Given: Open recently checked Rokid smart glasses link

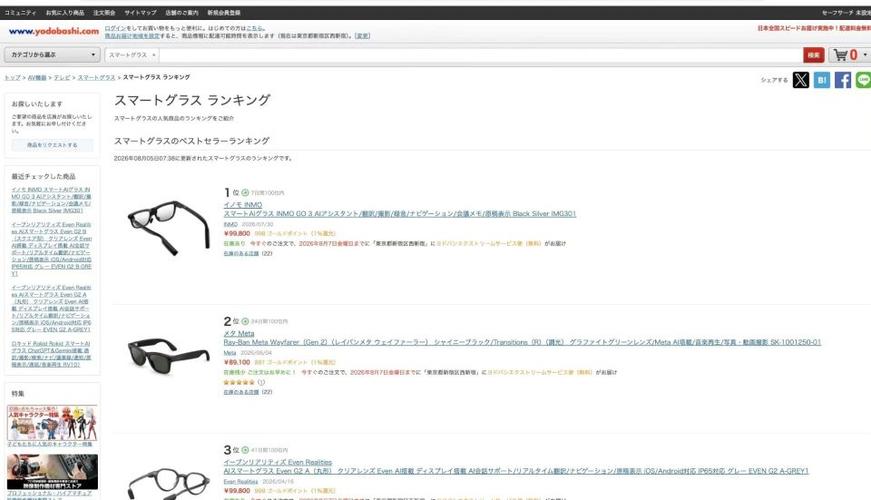Looking at the screenshot, I should (51, 354).
